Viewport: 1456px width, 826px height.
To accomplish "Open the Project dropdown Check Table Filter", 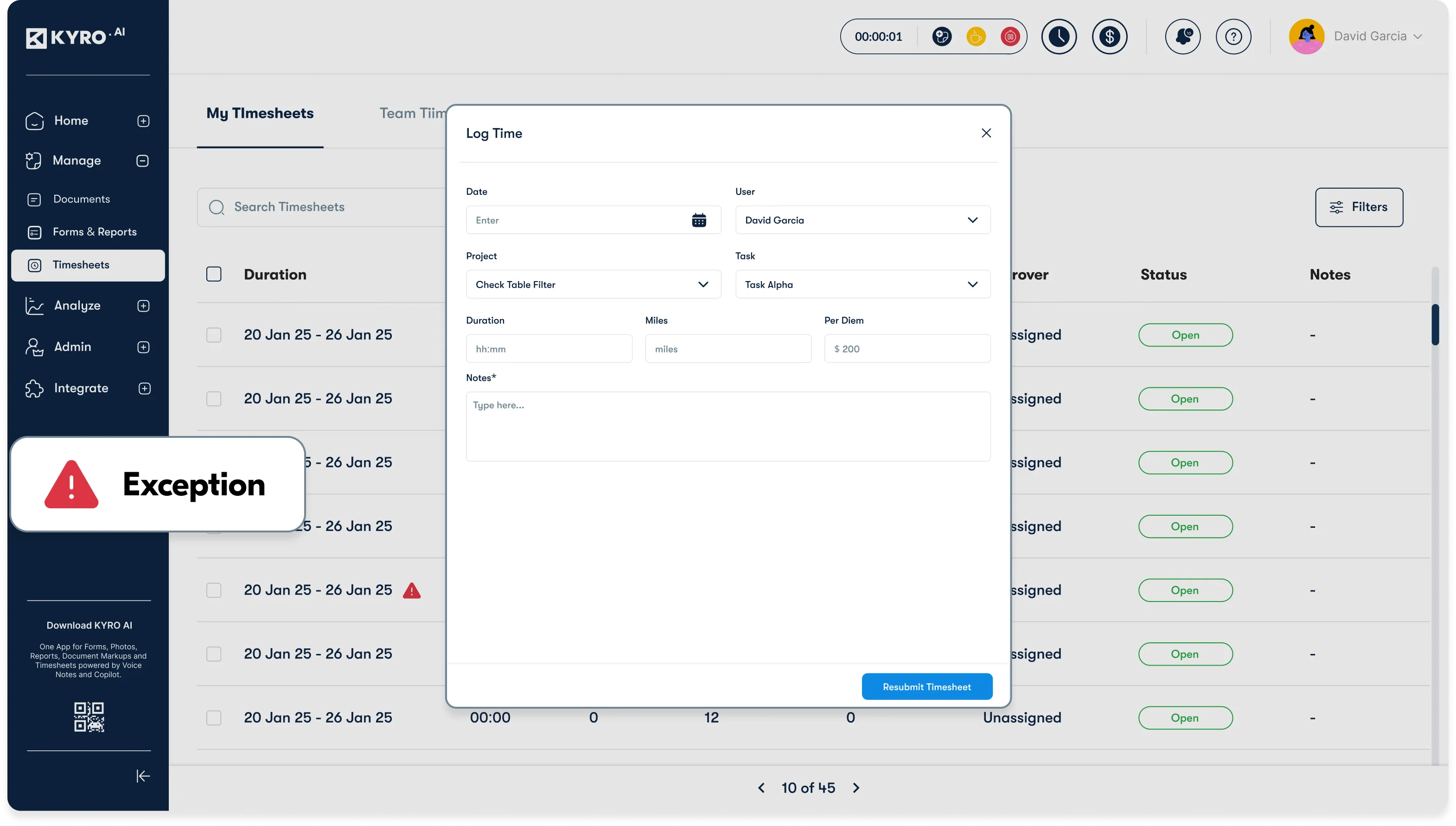I will 593,284.
